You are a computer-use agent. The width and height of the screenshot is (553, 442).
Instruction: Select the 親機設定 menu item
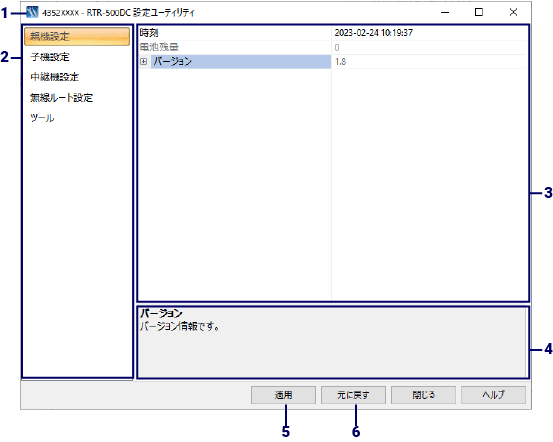[77, 36]
